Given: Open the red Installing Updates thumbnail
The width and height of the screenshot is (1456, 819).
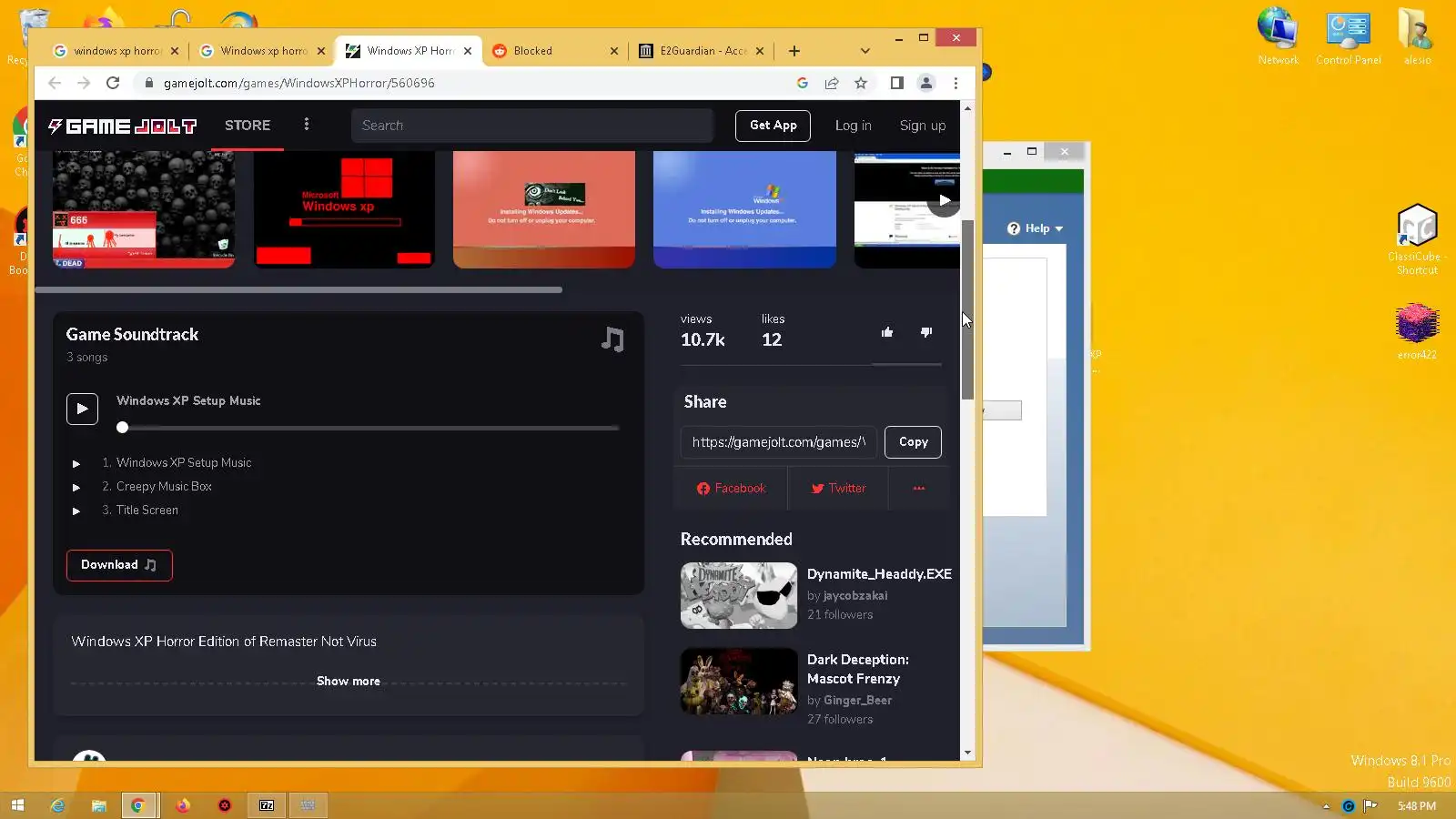Looking at the screenshot, I should [544, 209].
